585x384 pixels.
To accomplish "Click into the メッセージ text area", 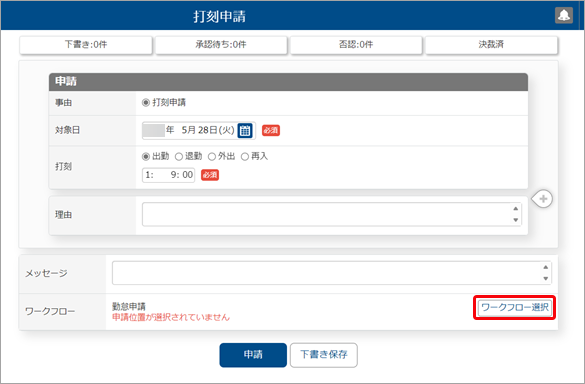I will coord(332,273).
